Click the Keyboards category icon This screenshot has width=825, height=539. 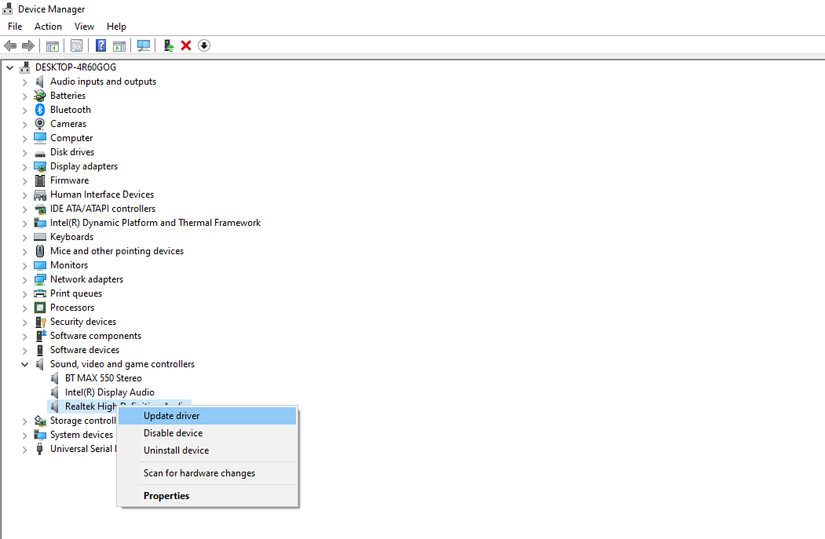tap(40, 237)
